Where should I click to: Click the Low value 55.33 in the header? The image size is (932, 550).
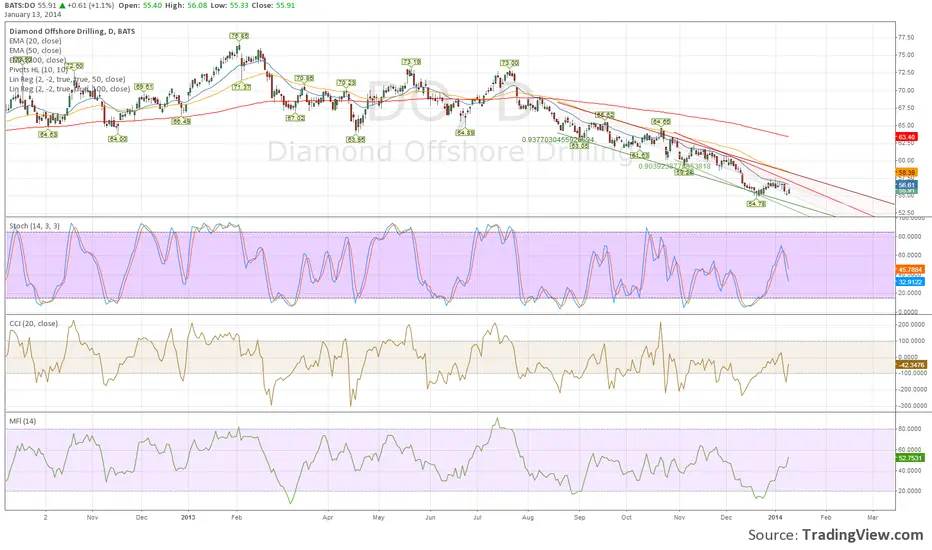[x=240, y=5]
